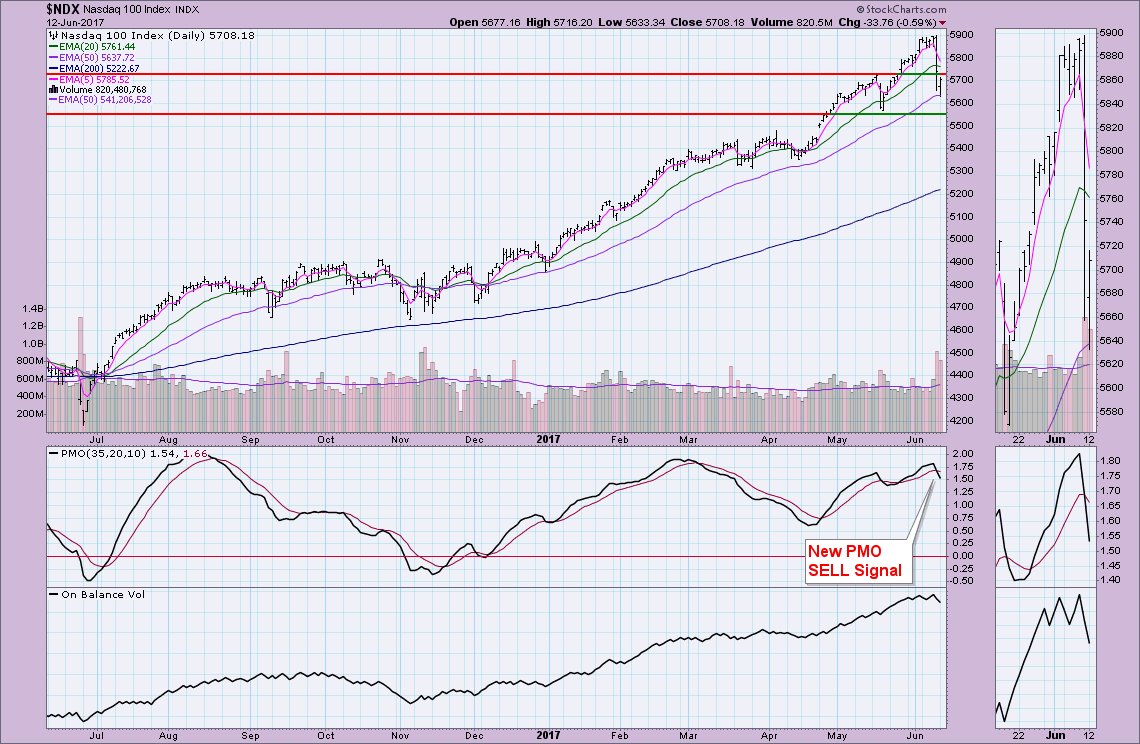The height and width of the screenshot is (744, 1140).
Task: Click the Feb label on the bottom axis
Action: [x=619, y=735]
